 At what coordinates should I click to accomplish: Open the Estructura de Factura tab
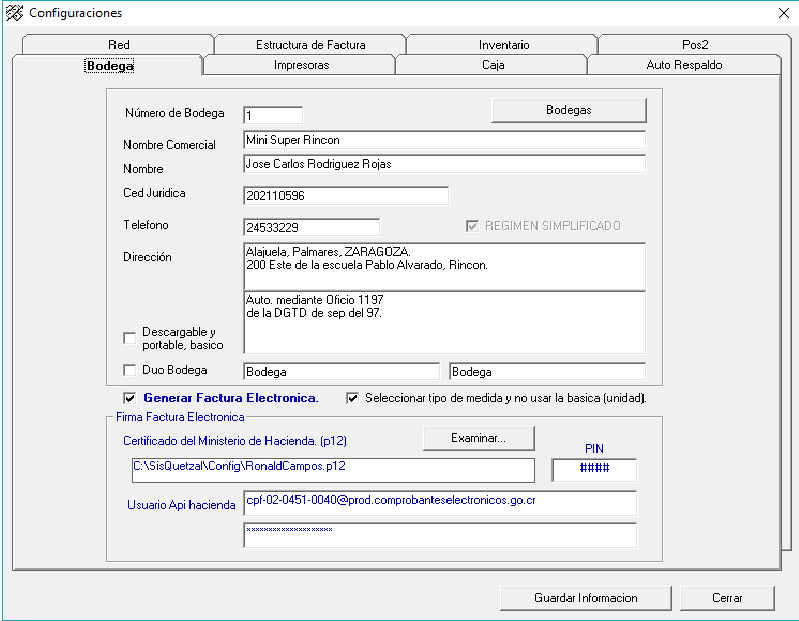[310, 45]
